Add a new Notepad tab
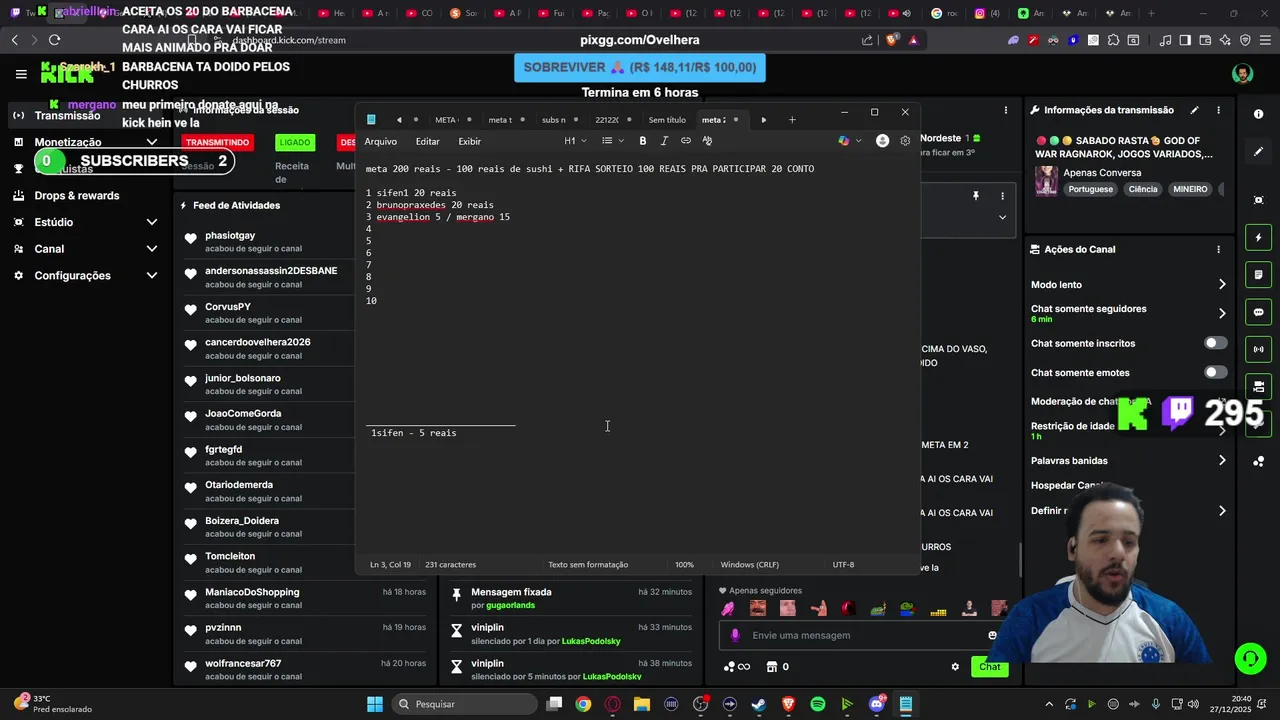 tap(792, 120)
